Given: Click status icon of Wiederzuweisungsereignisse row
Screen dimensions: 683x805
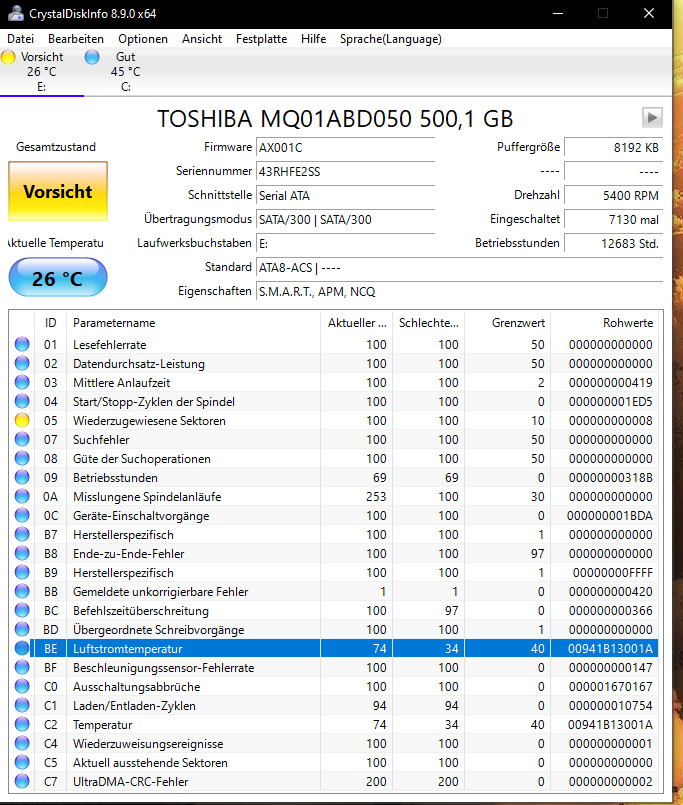Looking at the screenshot, I should coord(22,743).
